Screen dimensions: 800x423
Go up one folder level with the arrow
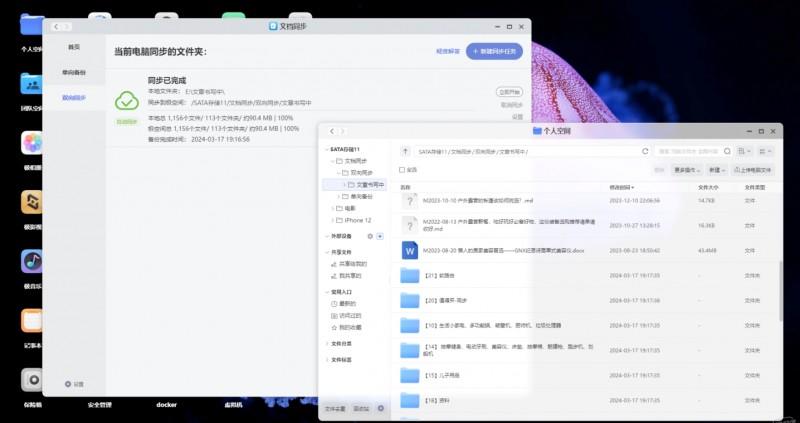(405, 152)
